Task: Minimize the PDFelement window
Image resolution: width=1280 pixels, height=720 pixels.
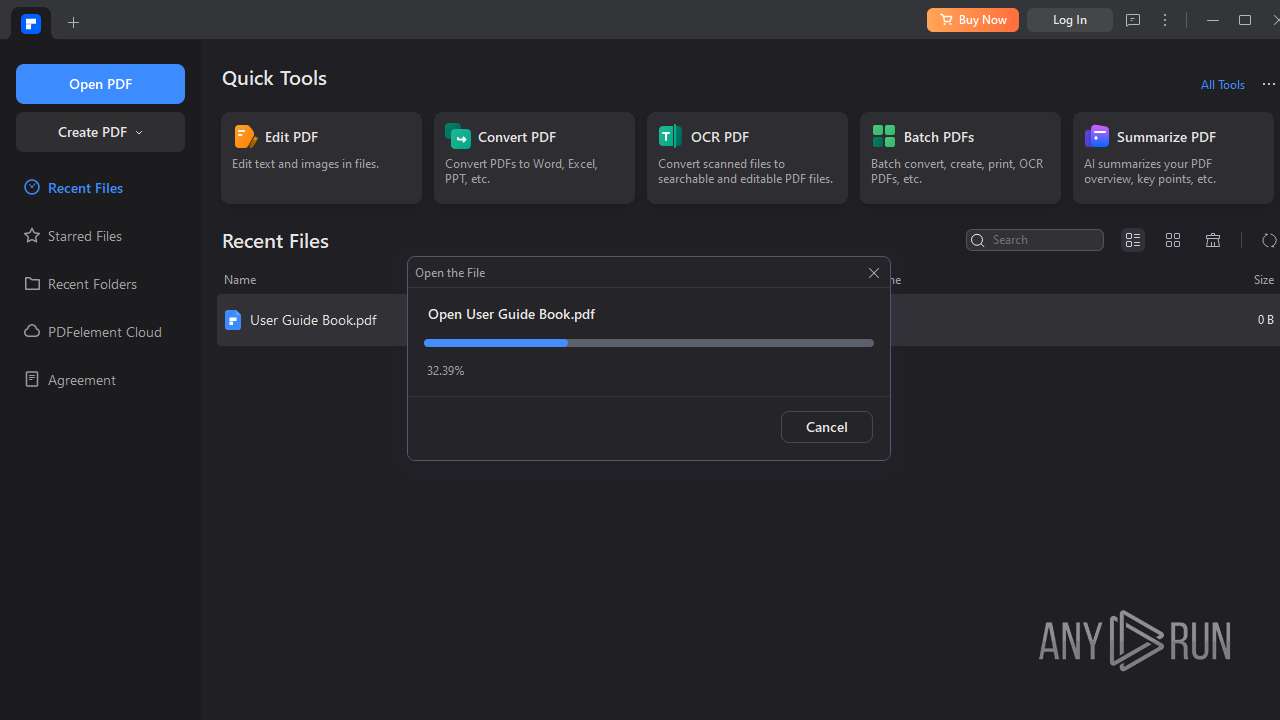Action: (x=1213, y=20)
